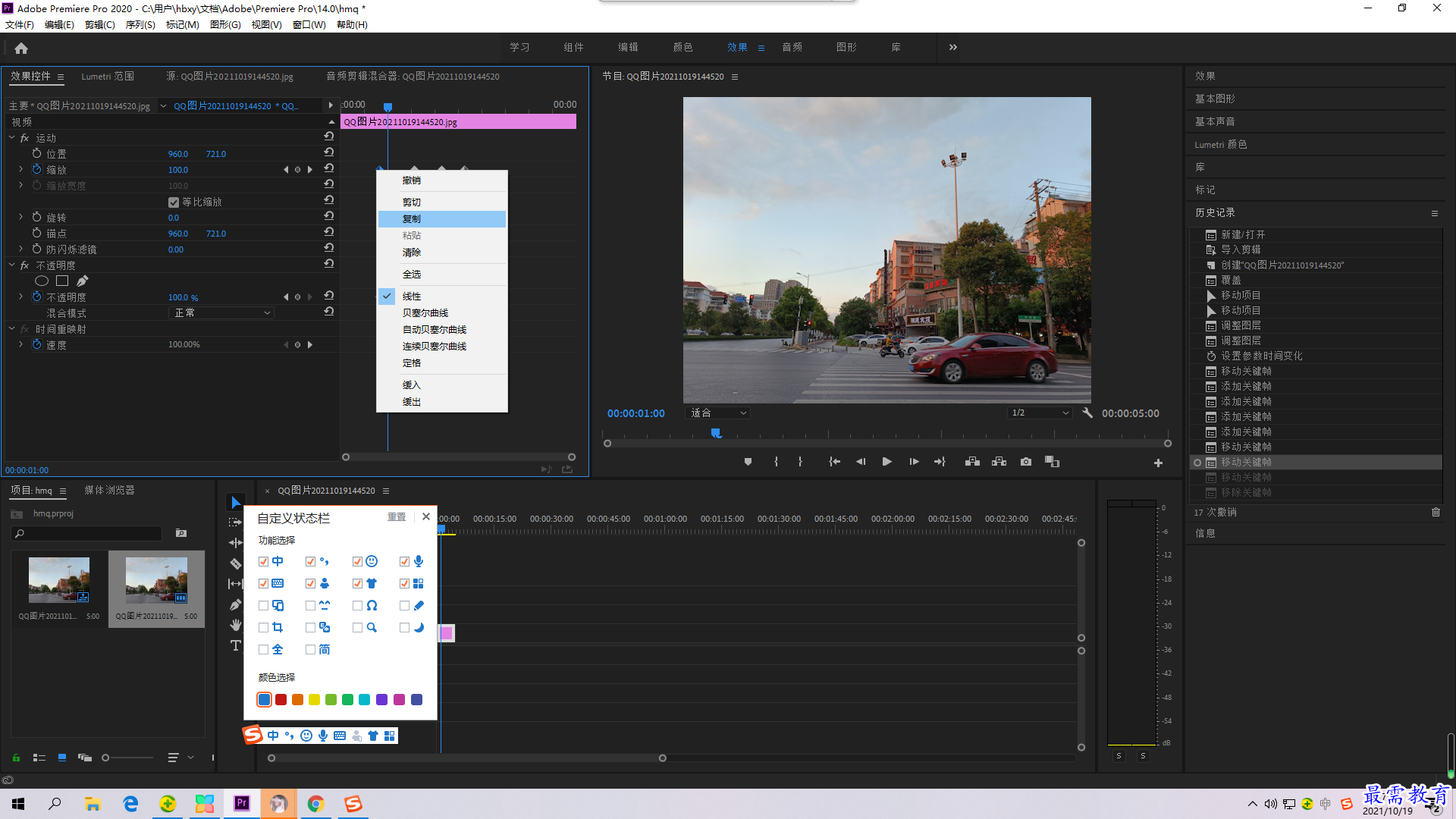The image size is (1456, 819).
Task: Open the blend mode dropdown showing 正常
Action: (221, 313)
